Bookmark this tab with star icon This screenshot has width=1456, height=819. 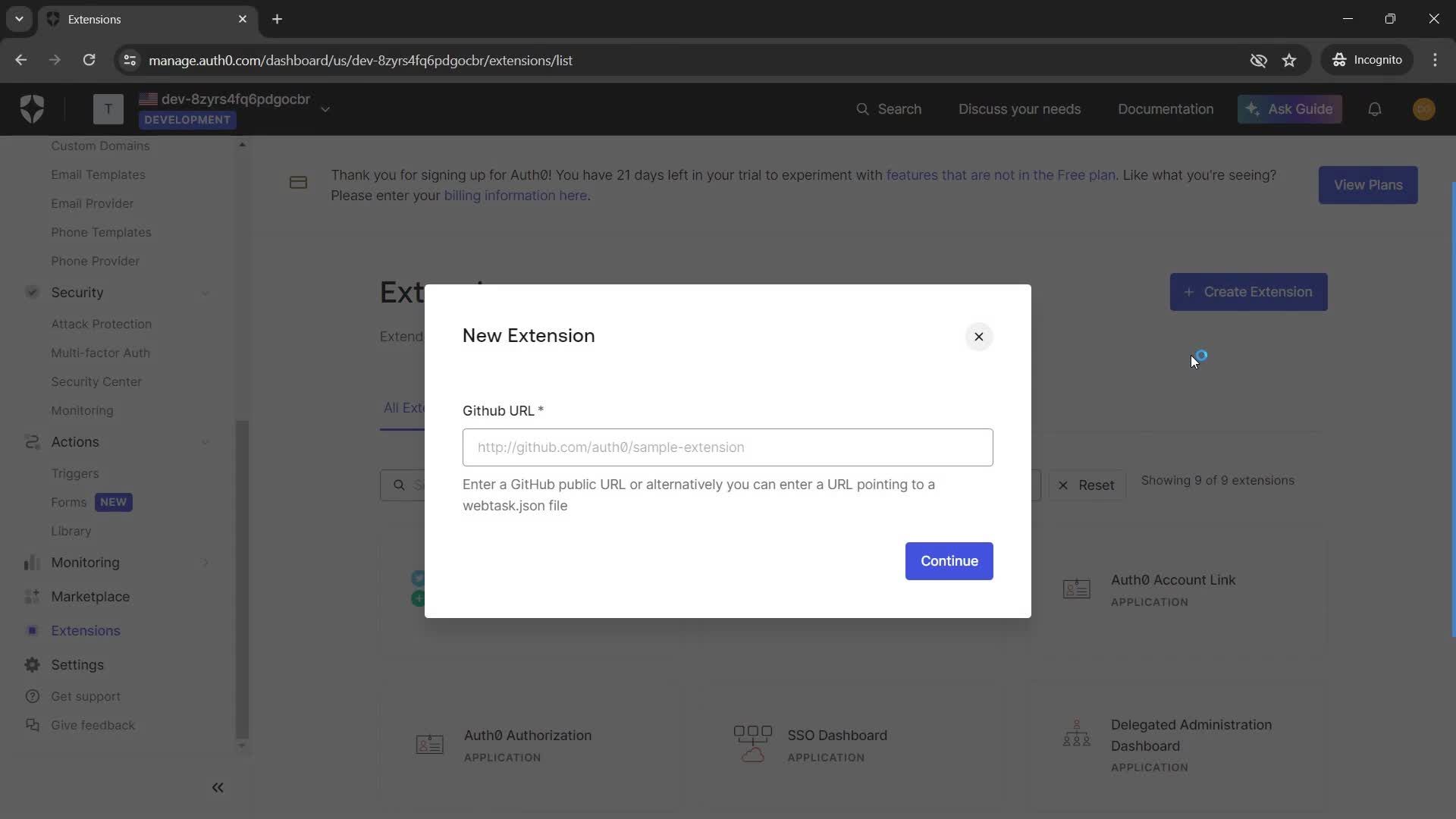1289,60
